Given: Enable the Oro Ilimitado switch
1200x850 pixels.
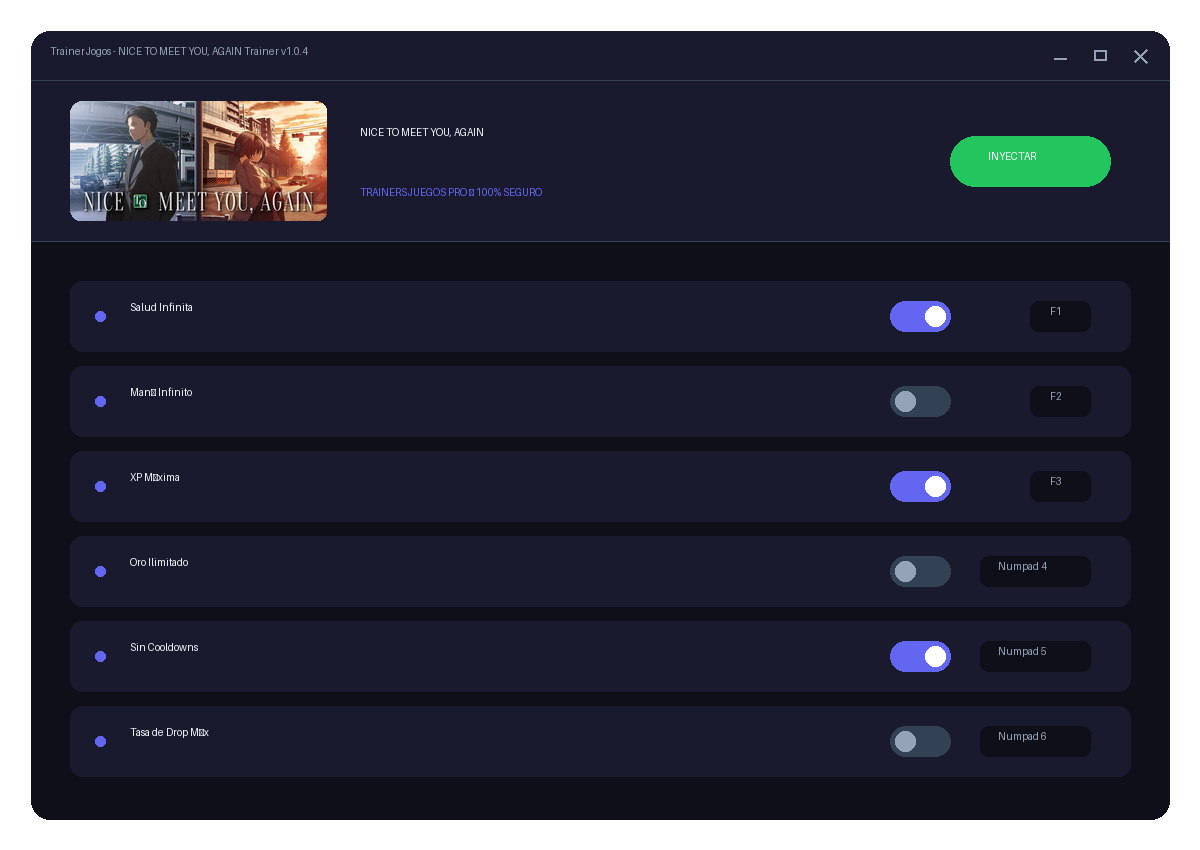Looking at the screenshot, I should pos(920,571).
